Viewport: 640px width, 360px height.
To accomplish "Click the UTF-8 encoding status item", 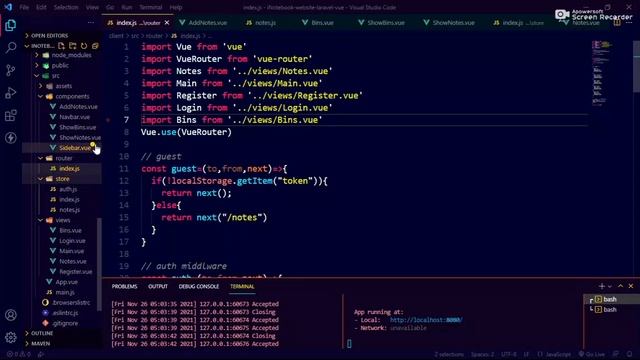I will pos(509,354).
